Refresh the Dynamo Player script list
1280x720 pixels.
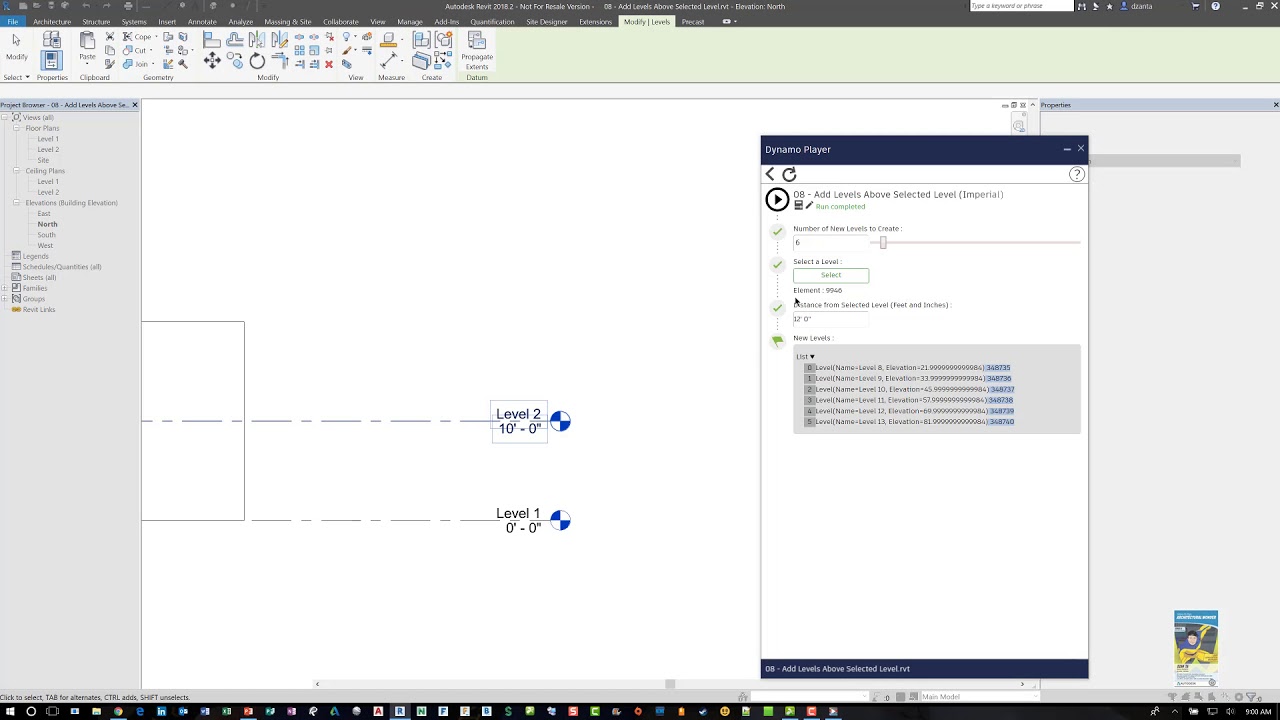[789, 174]
